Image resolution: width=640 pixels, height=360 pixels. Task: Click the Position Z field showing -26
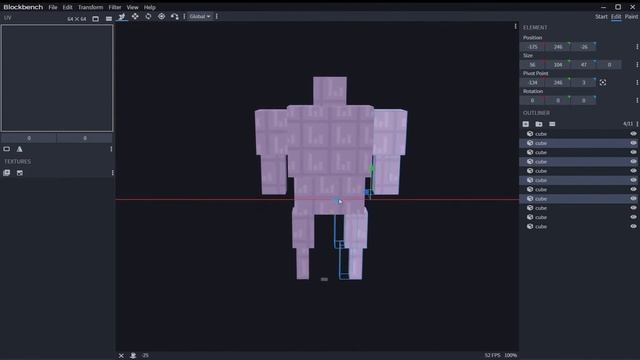pyautogui.click(x=584, y=47)
